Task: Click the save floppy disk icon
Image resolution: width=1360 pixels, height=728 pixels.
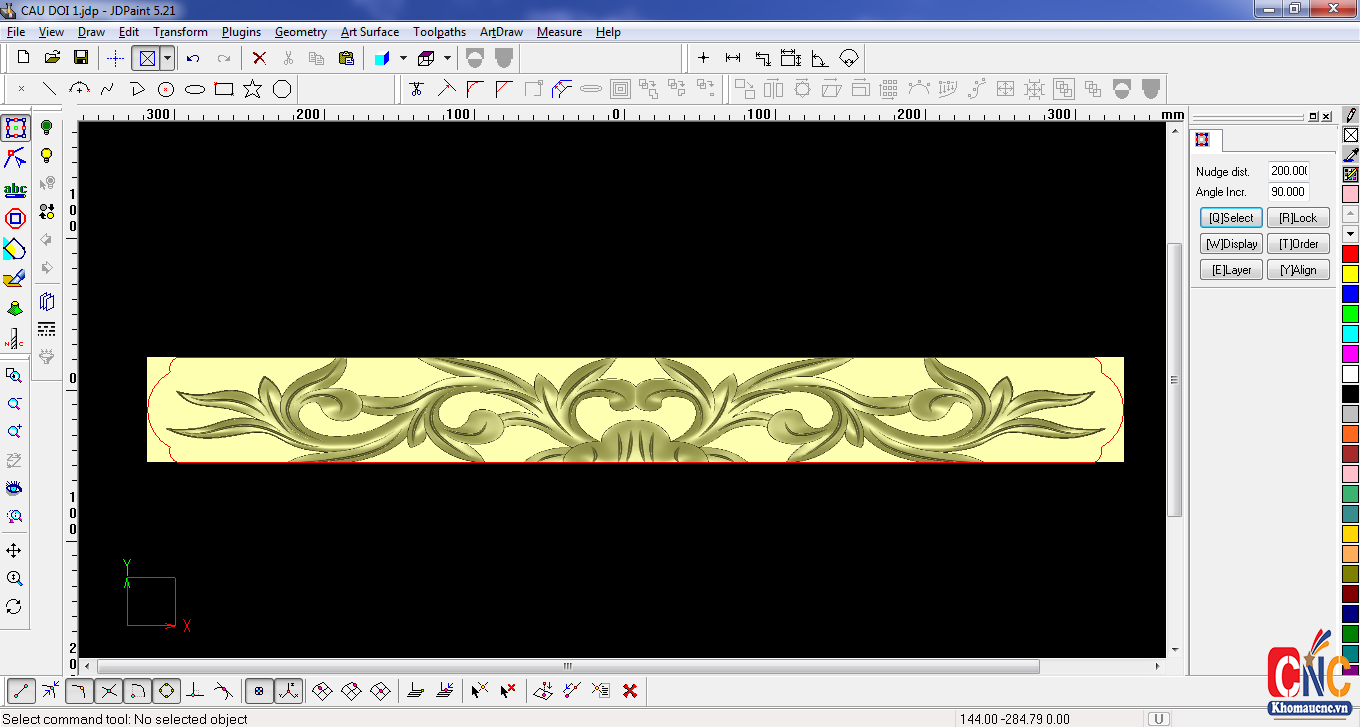Action: point(81,58)
